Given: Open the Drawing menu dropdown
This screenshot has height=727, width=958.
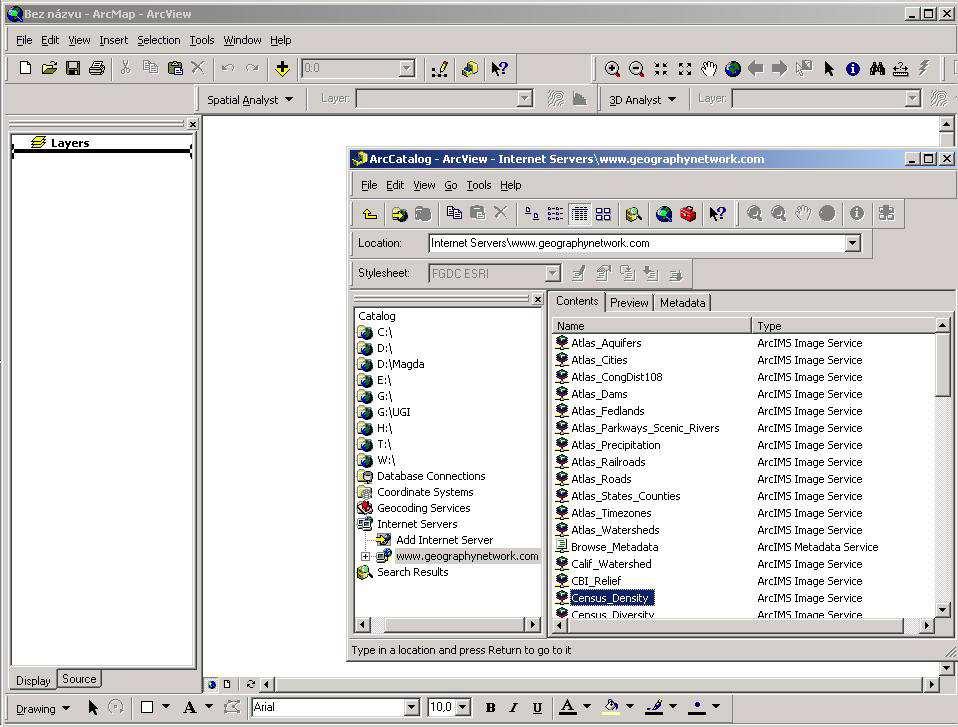Looking at the screenshot, I should coord(43,709).
